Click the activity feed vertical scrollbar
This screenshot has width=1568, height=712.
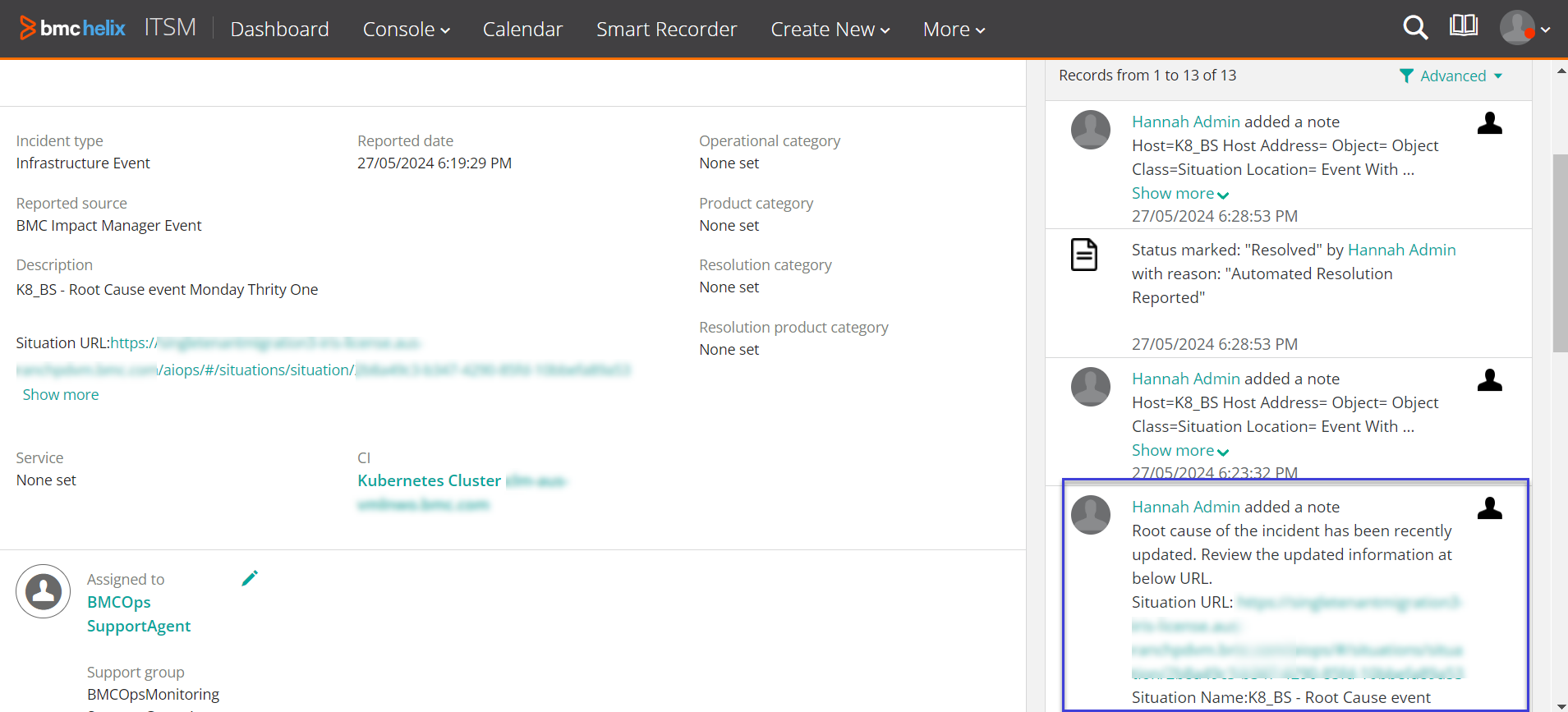(1560, 253)
